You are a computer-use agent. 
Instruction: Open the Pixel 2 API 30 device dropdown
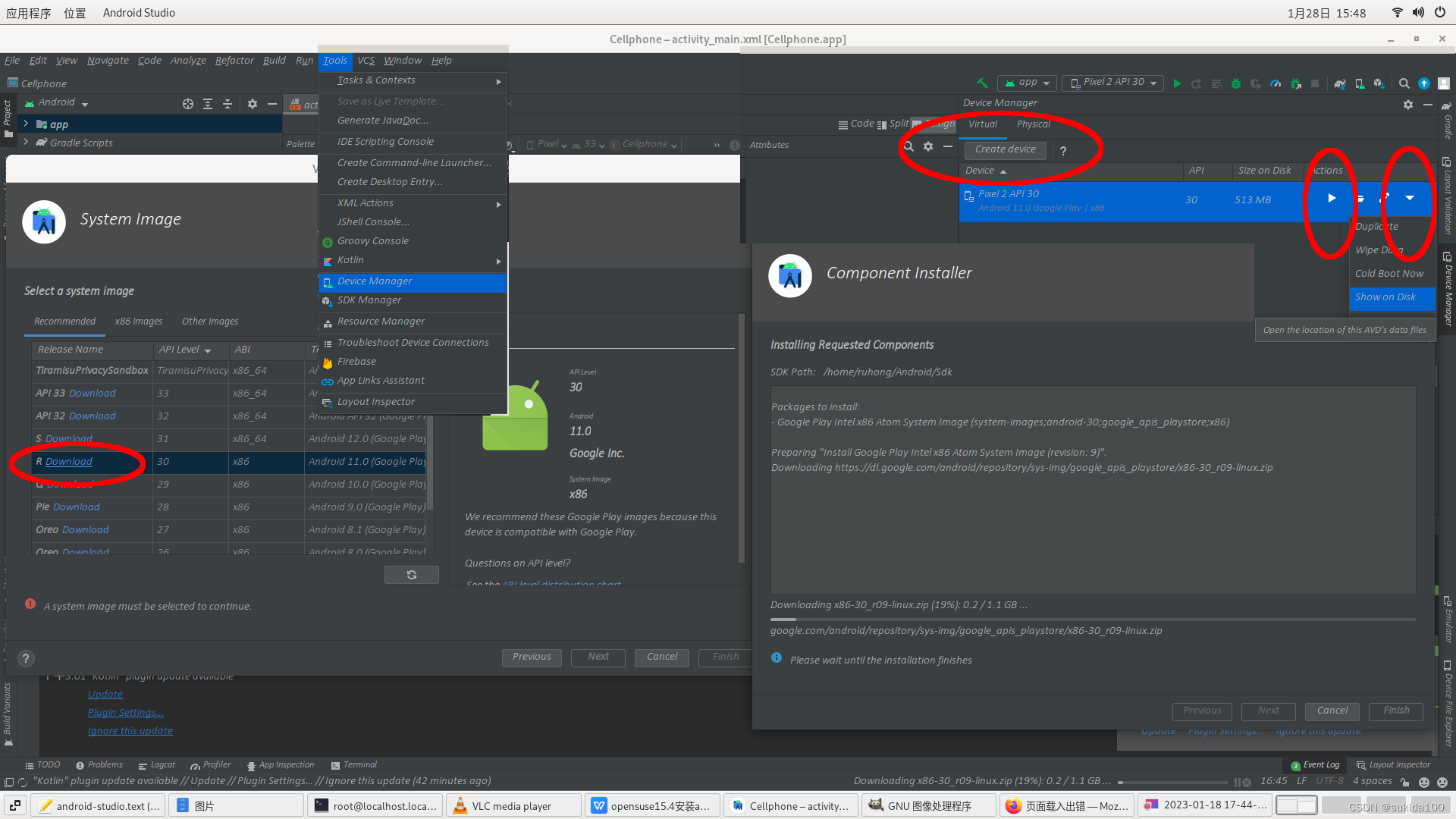1112,83
